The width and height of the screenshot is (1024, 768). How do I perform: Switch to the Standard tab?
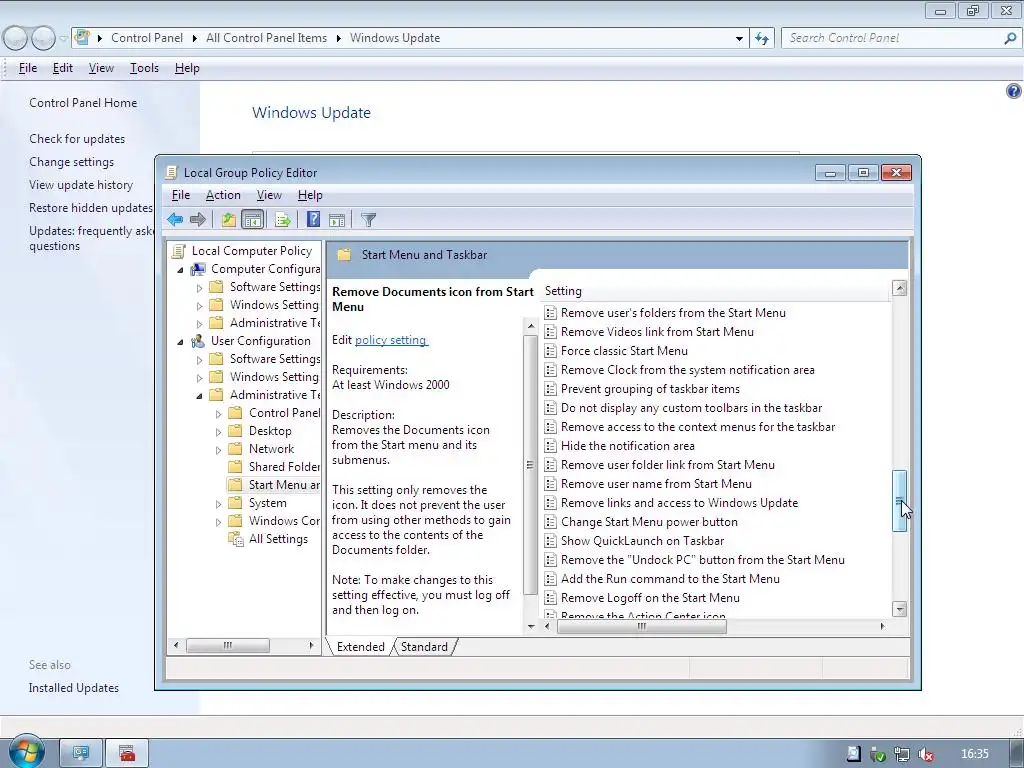click(x=424, y=647)
